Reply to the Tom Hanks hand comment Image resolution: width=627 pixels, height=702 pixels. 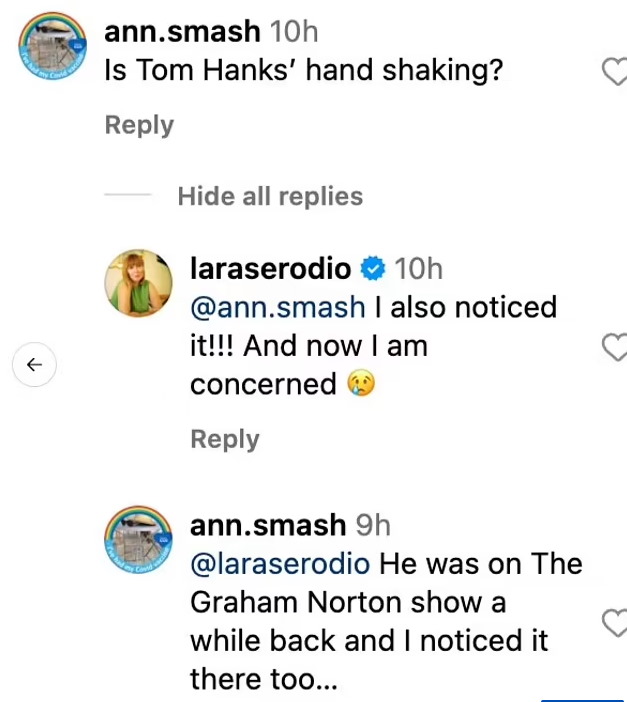pos(139,125)
